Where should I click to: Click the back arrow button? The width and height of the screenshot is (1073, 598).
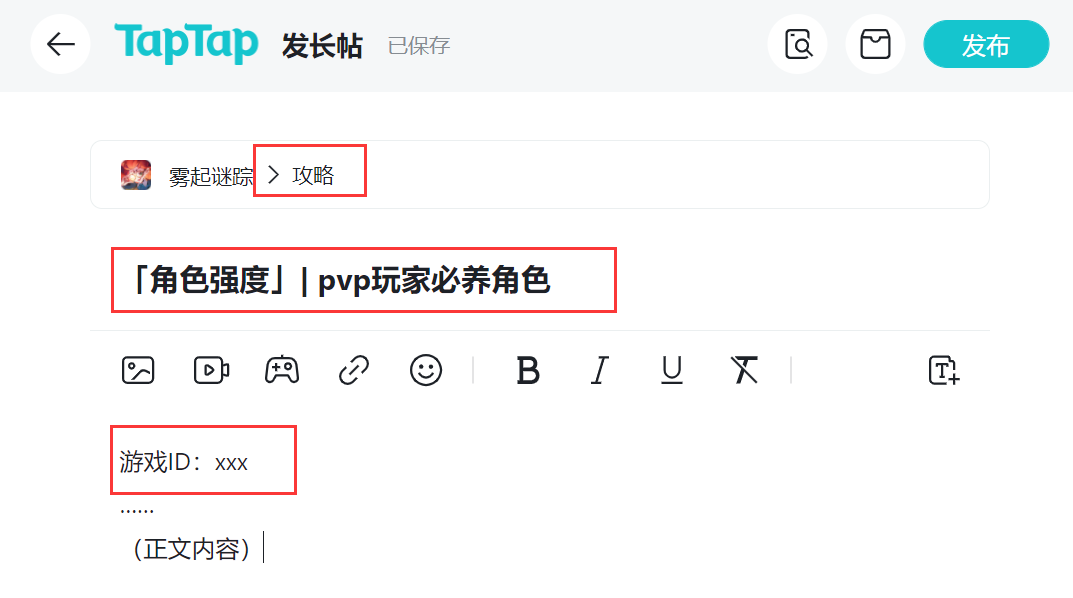[x=60, y=44]
